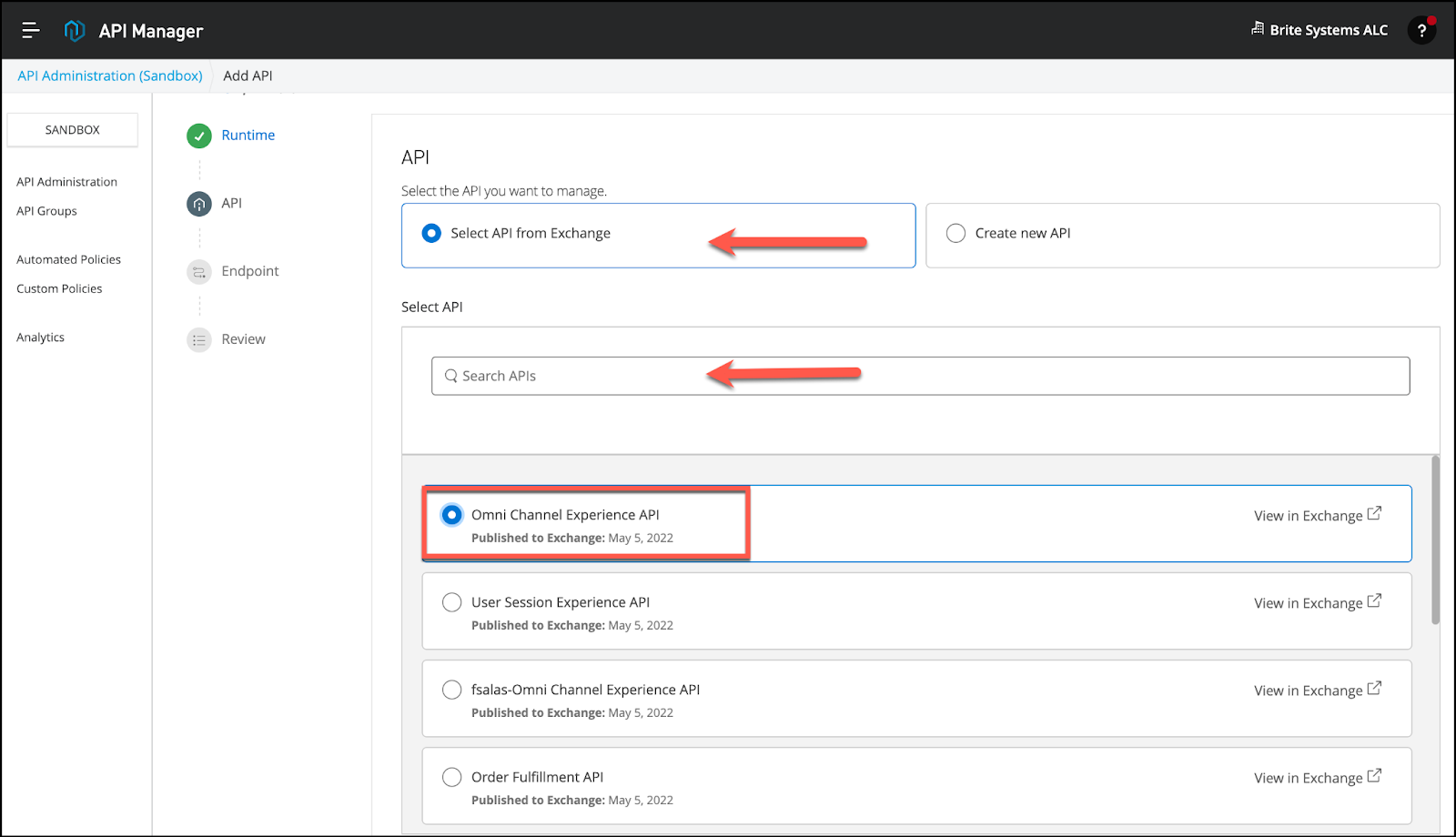1456x837 pixels.
Task: Click into the Search APIs field
Action: [921, 376]
